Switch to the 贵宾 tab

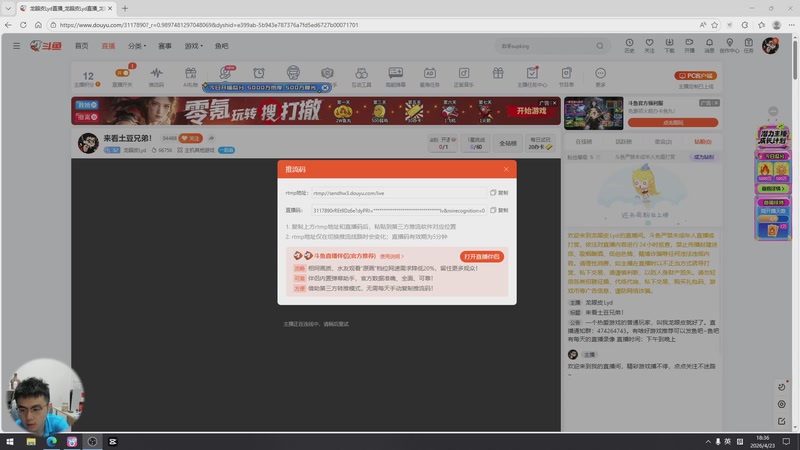point(663,142)
